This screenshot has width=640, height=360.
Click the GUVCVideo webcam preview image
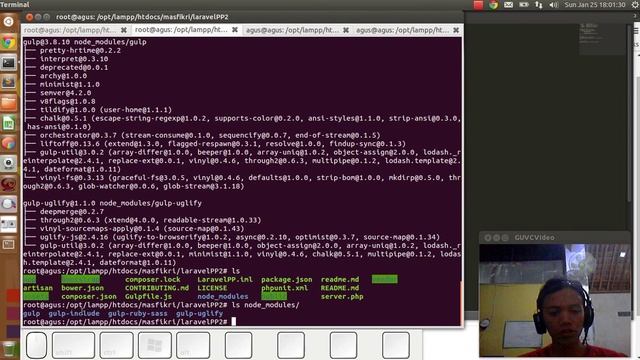(x=555, y=301)
